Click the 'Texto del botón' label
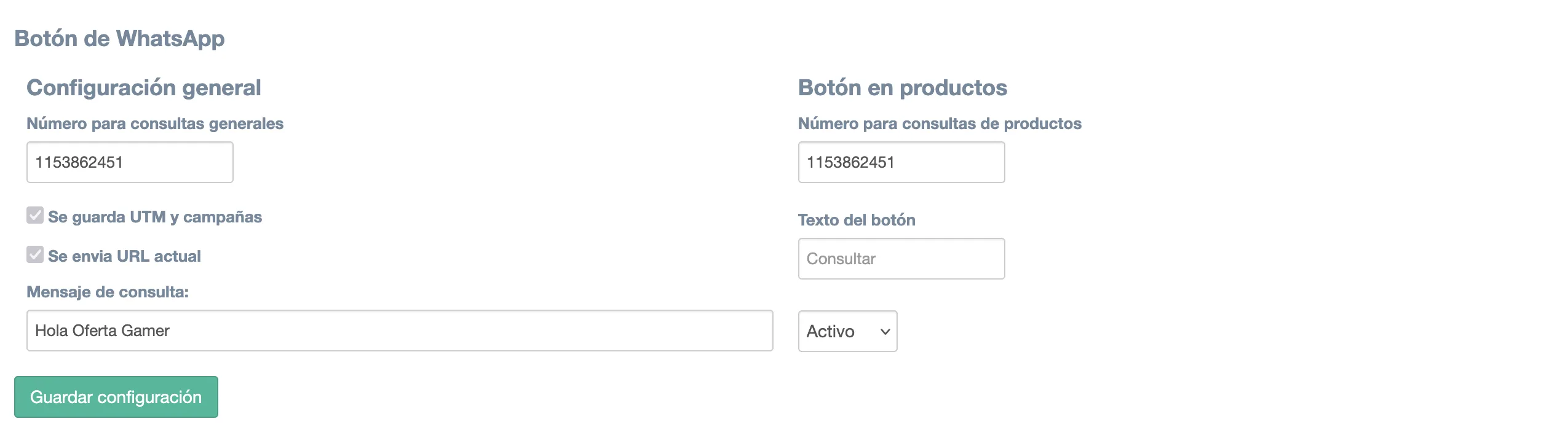Image resolution: width=1568 pixels, height=435 pixels. click(x=857, y=219)
